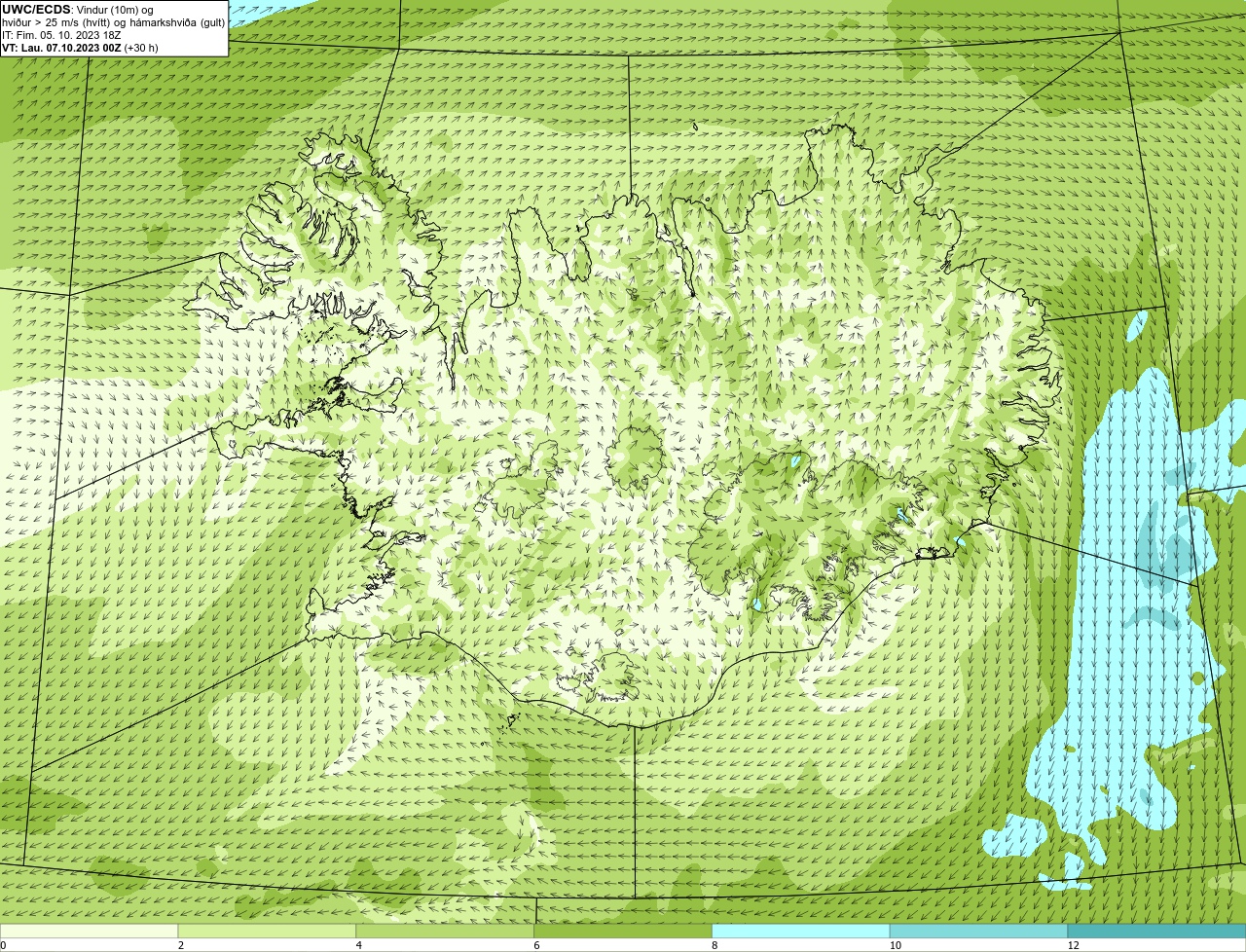The height and width of the screenshot is (952, 1246).
Task: Click the 'hviður > 25 m/s (hvítt)' description line
Action: (x=113, y=22)
